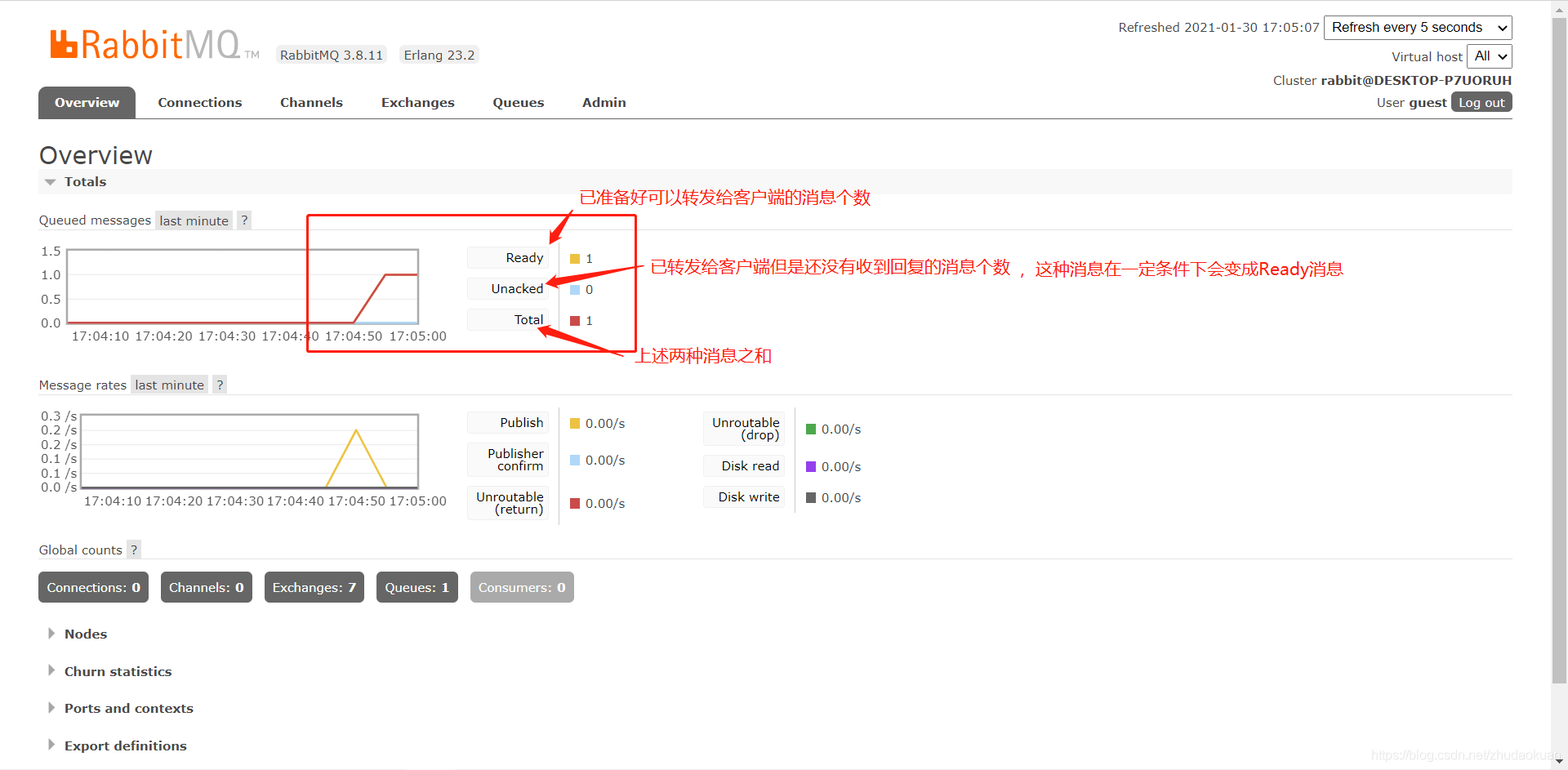Open the Queued messages help icon

(244, 220)
